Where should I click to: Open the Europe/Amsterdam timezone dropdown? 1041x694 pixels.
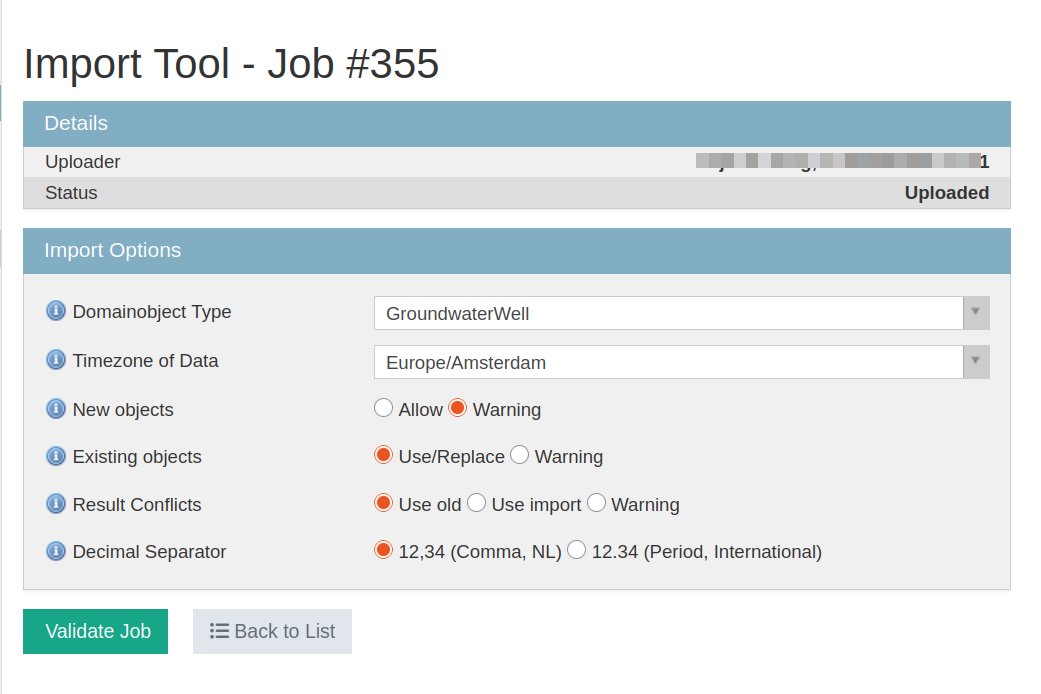(x=681, y=362)
